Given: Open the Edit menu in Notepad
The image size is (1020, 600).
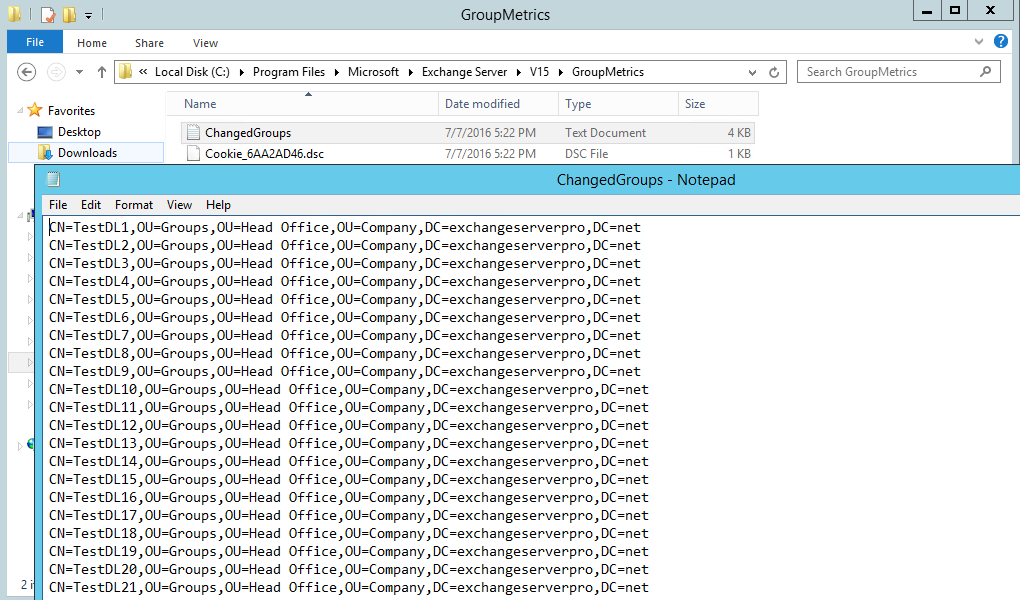Looking at the screenshot, I should point(90,204).
